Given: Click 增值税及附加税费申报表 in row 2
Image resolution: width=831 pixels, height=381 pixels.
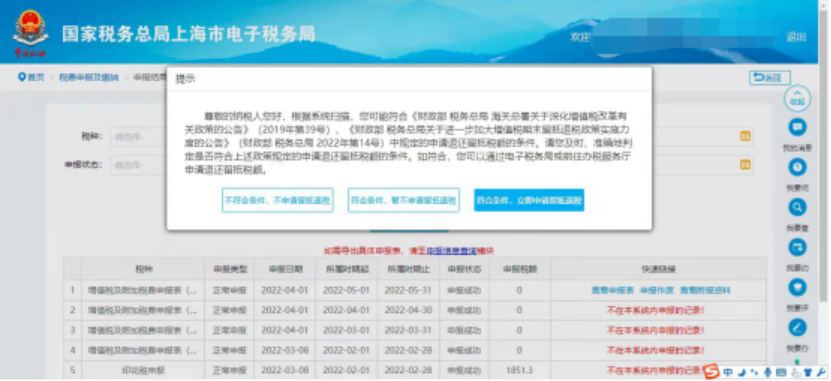Looking at the screenshot, I should (x=143, y=311).
